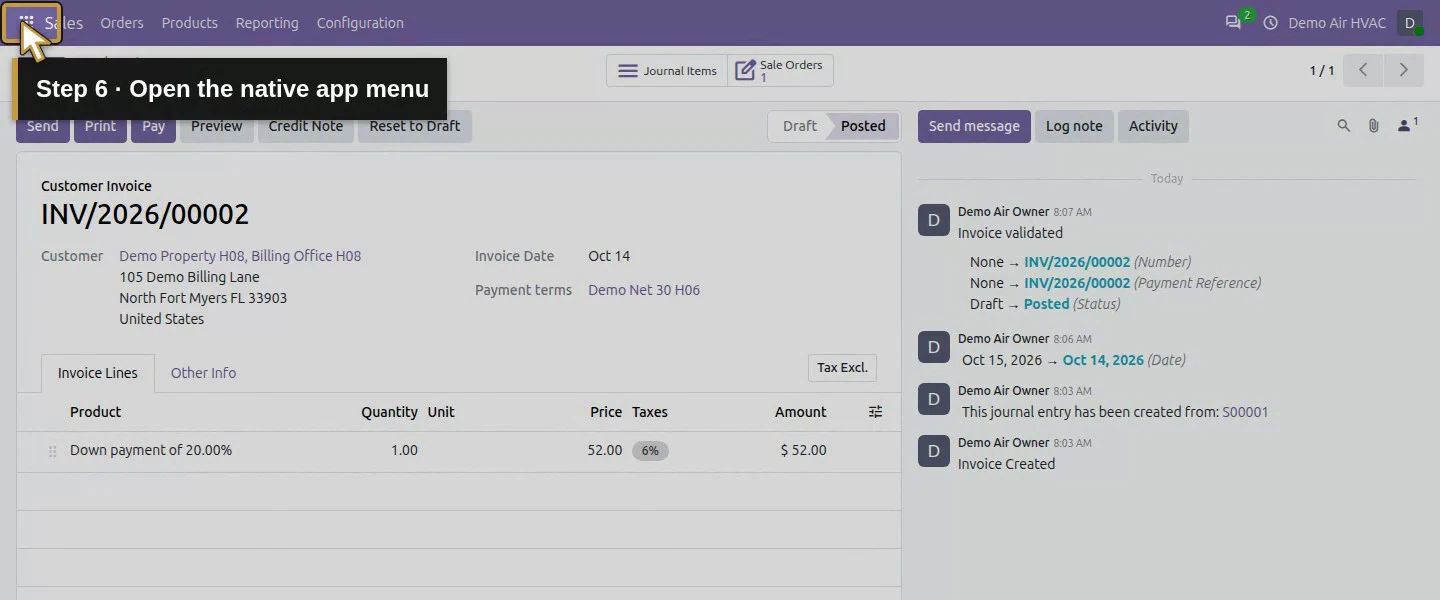
Task: Go to next record arrow
Action: (1403, 70)
